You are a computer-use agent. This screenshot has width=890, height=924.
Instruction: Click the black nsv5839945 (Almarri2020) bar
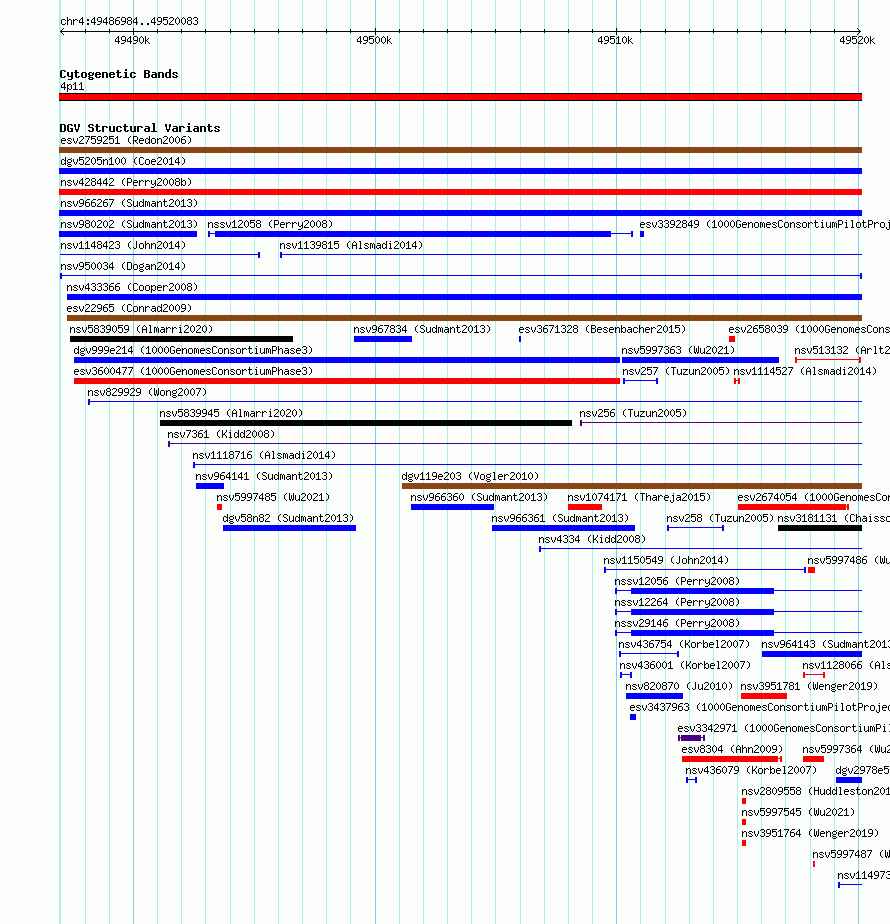pyautogui.click(x=365, y=423)
